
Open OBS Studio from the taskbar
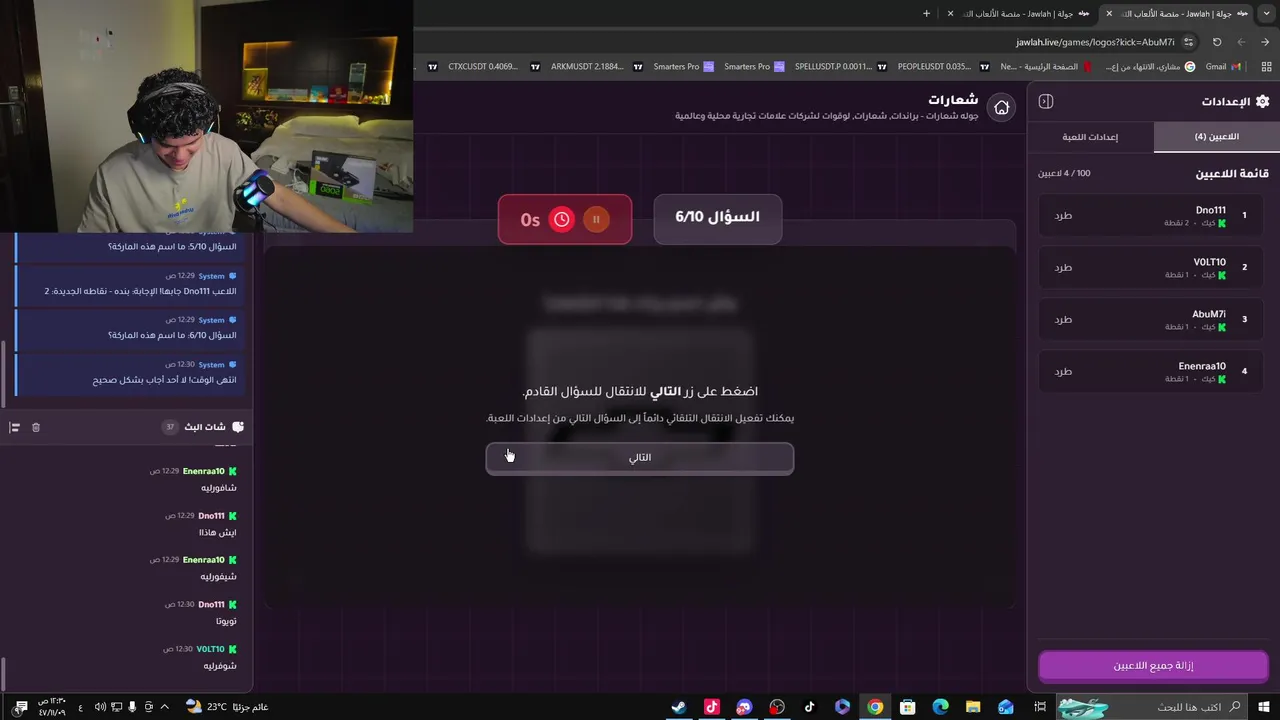777,707
